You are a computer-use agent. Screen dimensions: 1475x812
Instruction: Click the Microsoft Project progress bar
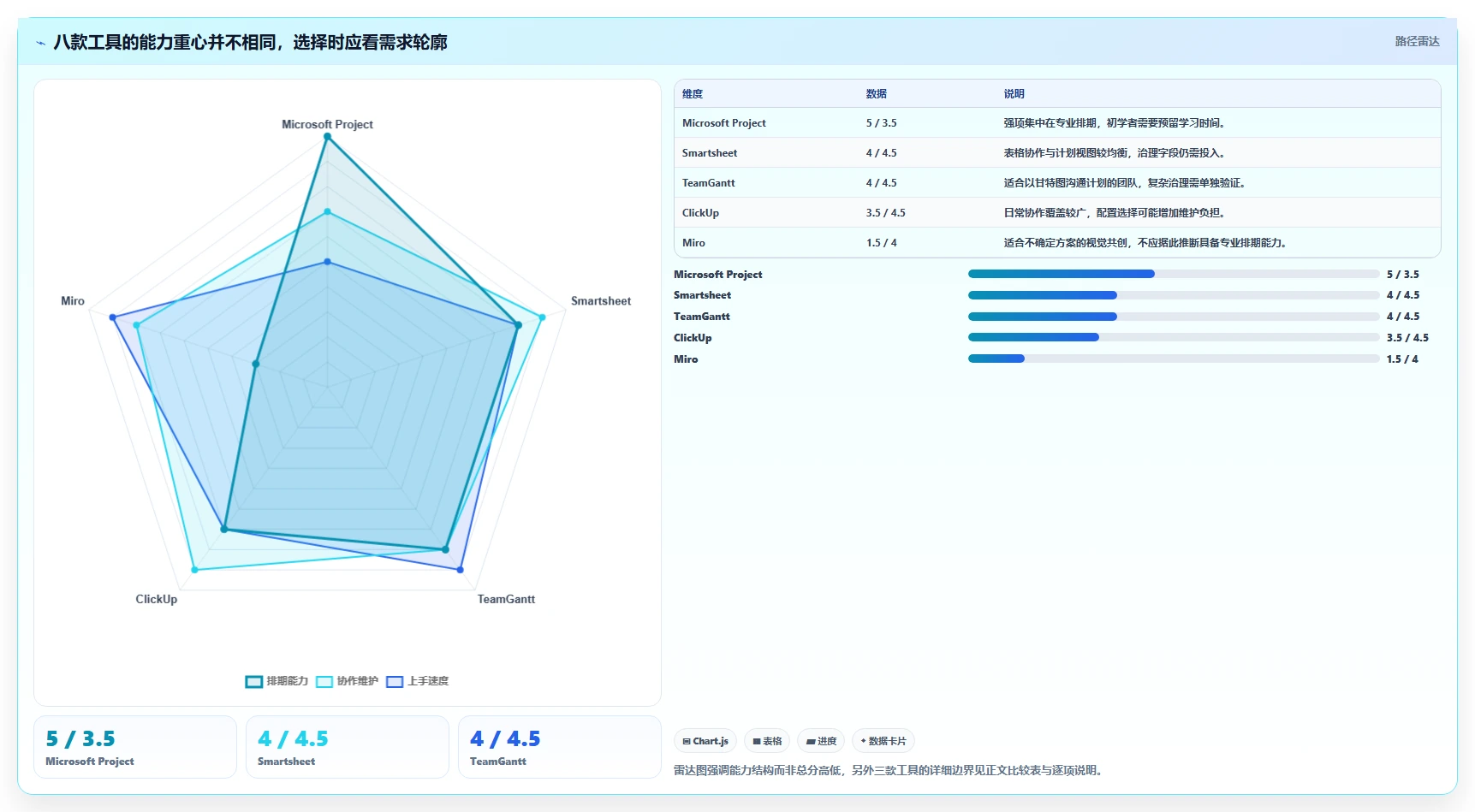pyautogui.click(x=1174, y=274)
